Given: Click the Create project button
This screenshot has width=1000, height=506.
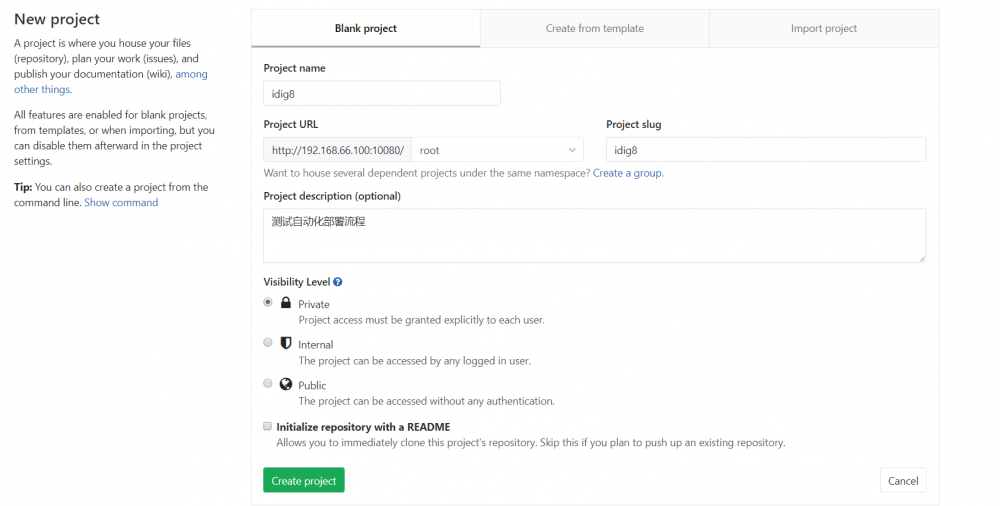Looking at the screenshot, I should [x=304, y=481].
